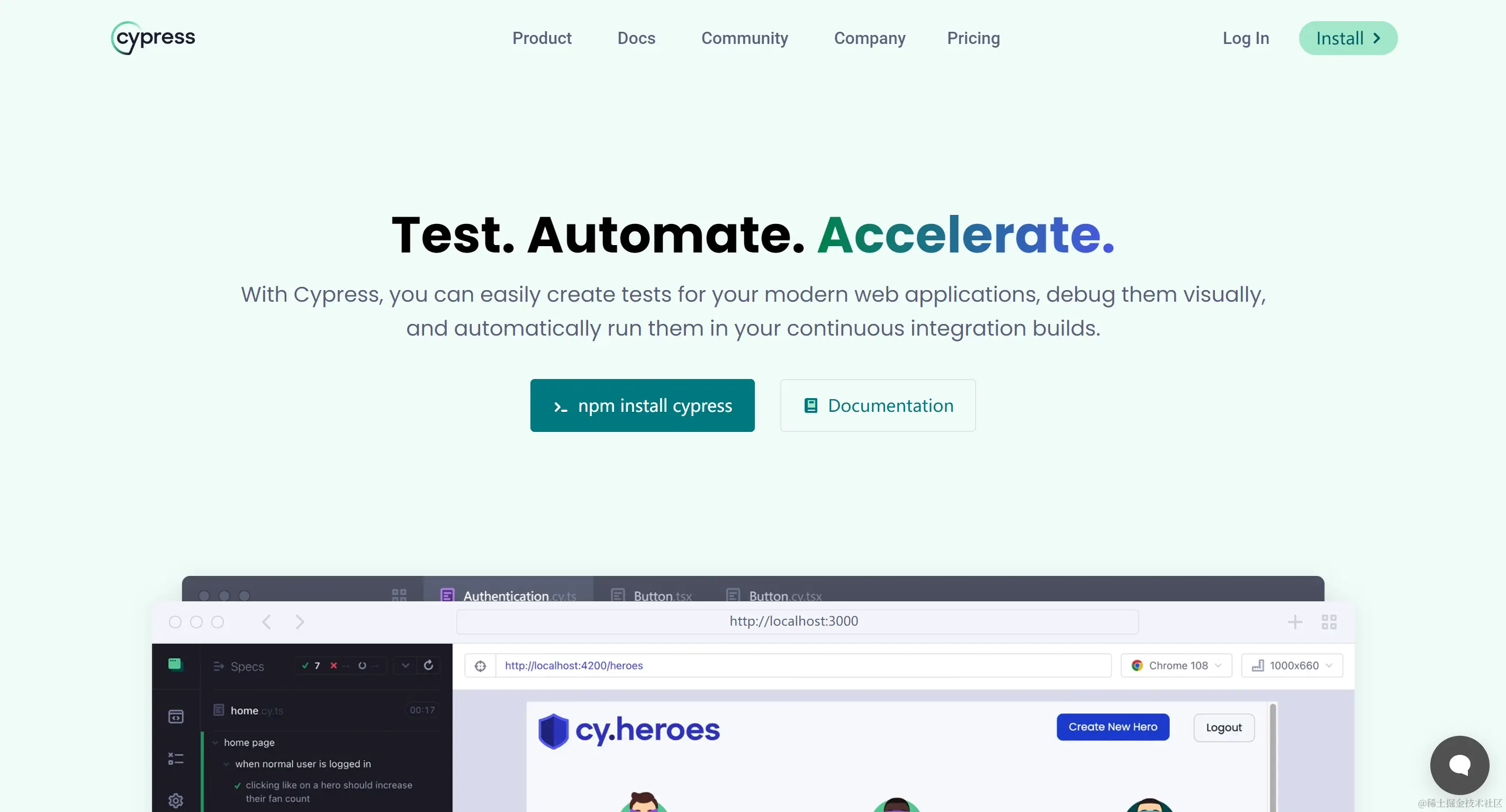Open the Product menu
1506x812 pixels.
click(x=542, y=38)
